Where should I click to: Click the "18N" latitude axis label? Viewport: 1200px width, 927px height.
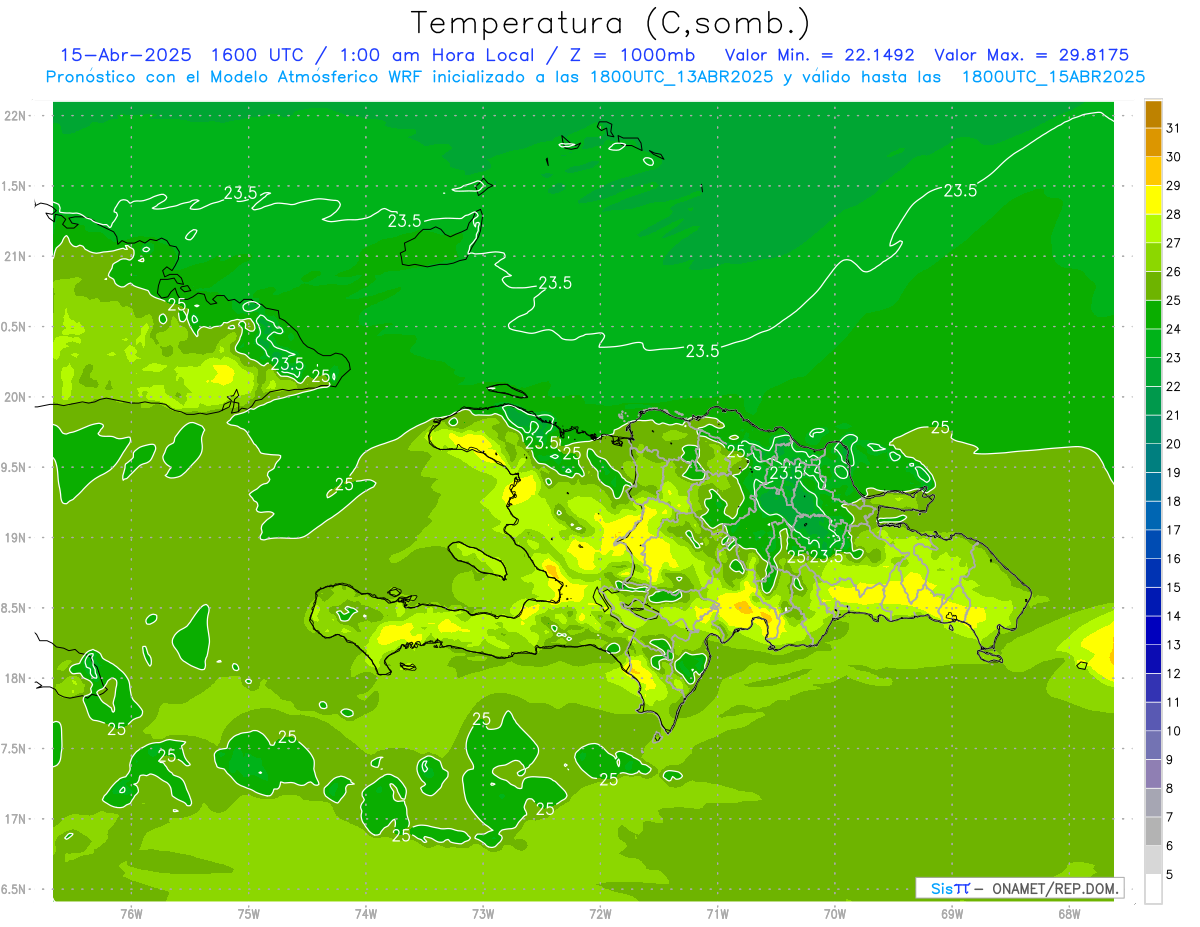[x=15, y=679]
